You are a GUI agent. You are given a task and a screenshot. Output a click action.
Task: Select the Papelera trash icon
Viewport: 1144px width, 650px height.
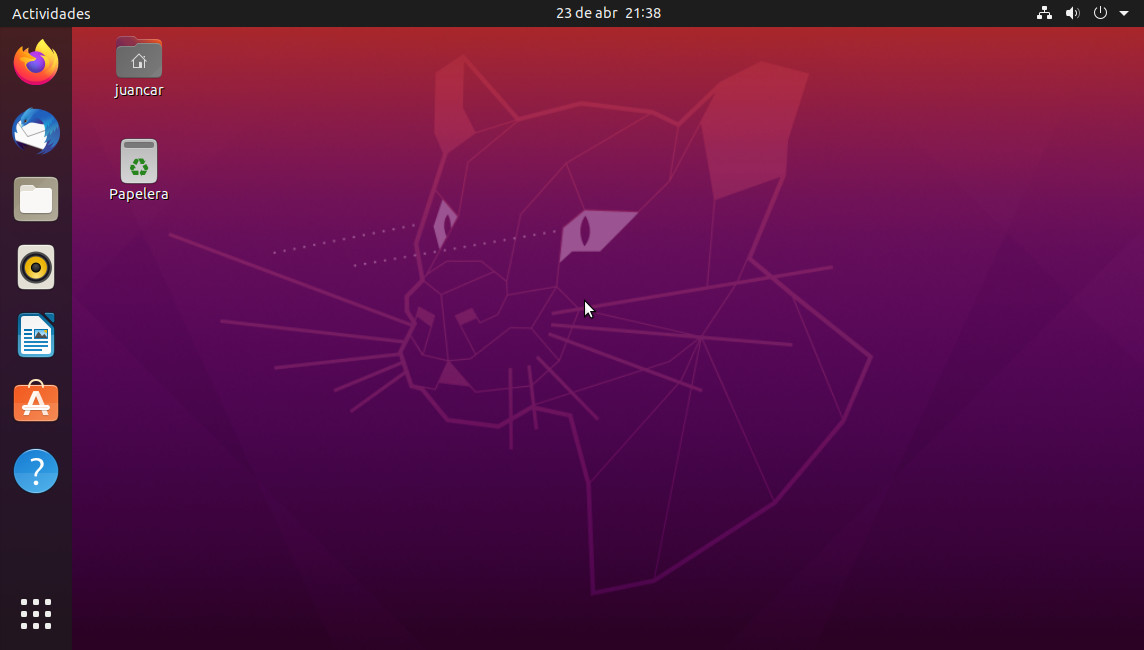[x=139, y=161]
